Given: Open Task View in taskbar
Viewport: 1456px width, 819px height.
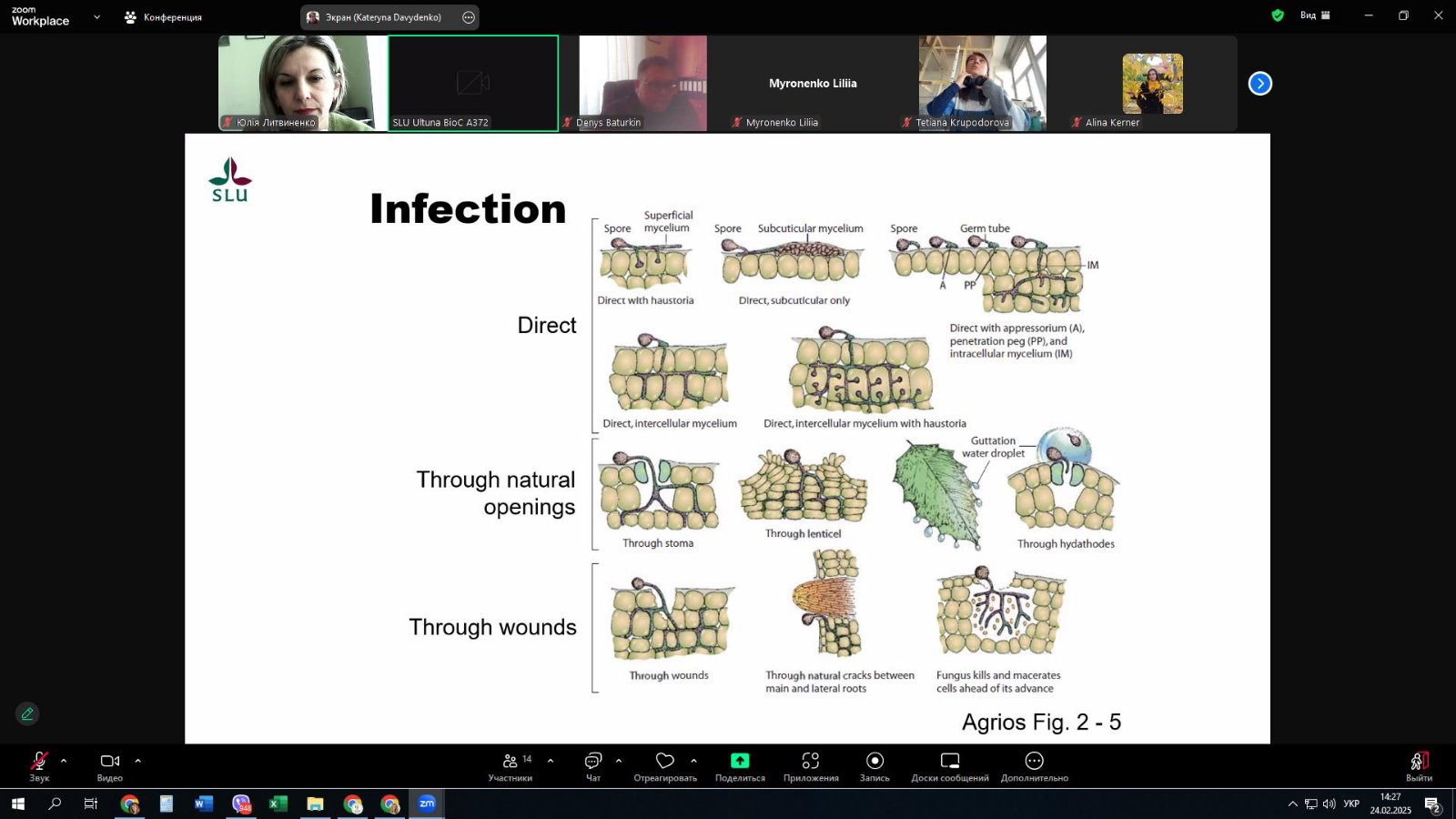Looking at the screenshot, I should [91, 804].
